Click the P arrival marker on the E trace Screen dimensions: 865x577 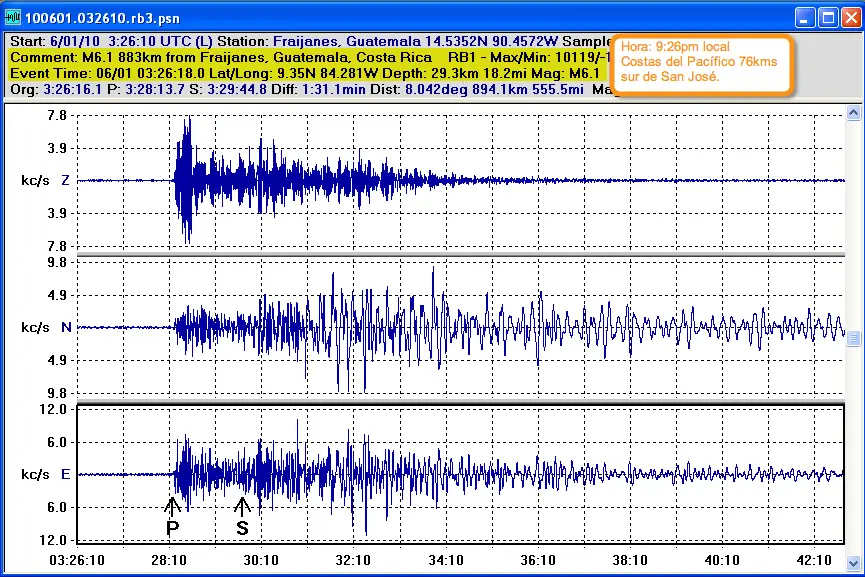coord(173,517)
